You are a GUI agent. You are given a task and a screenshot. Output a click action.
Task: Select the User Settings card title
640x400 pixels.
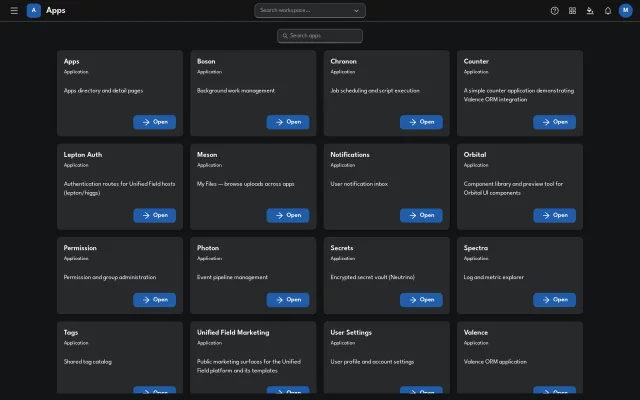pyautogui.click(x=351, y=333)
